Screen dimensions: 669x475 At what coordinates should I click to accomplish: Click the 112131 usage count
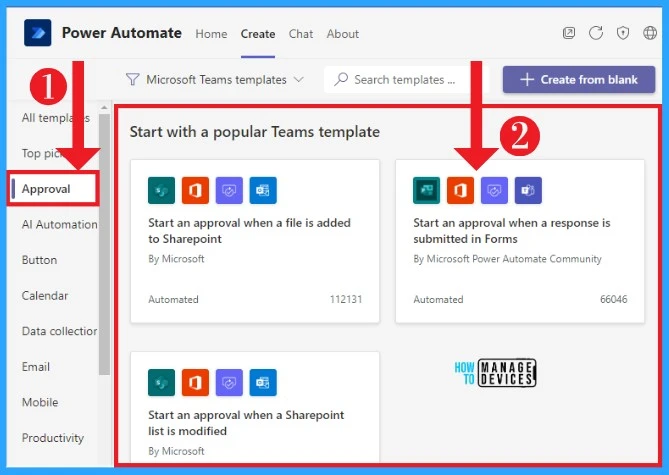pyautogui.click(x=346, y=299)
